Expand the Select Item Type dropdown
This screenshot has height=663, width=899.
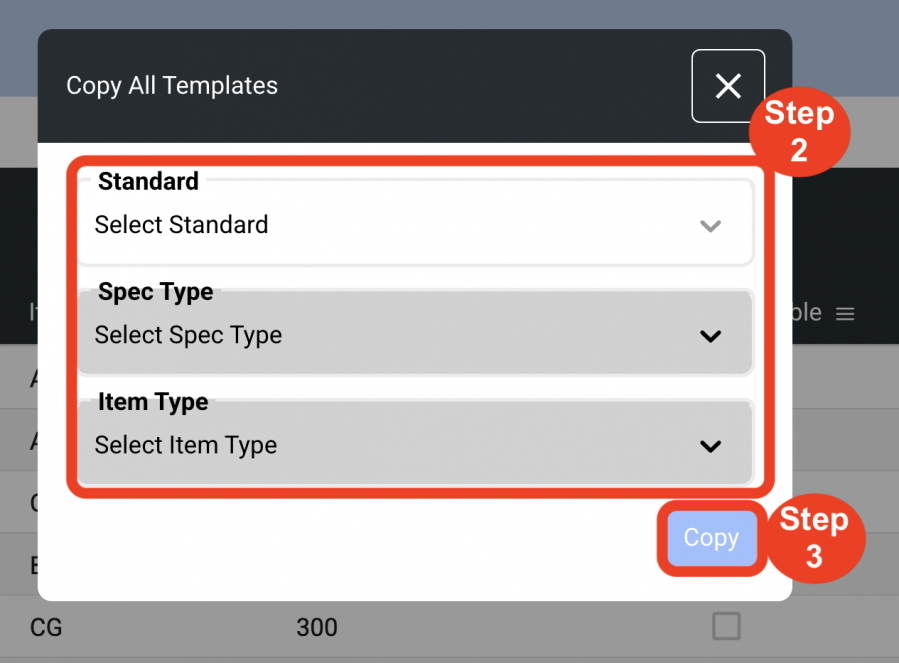point(415,443)
